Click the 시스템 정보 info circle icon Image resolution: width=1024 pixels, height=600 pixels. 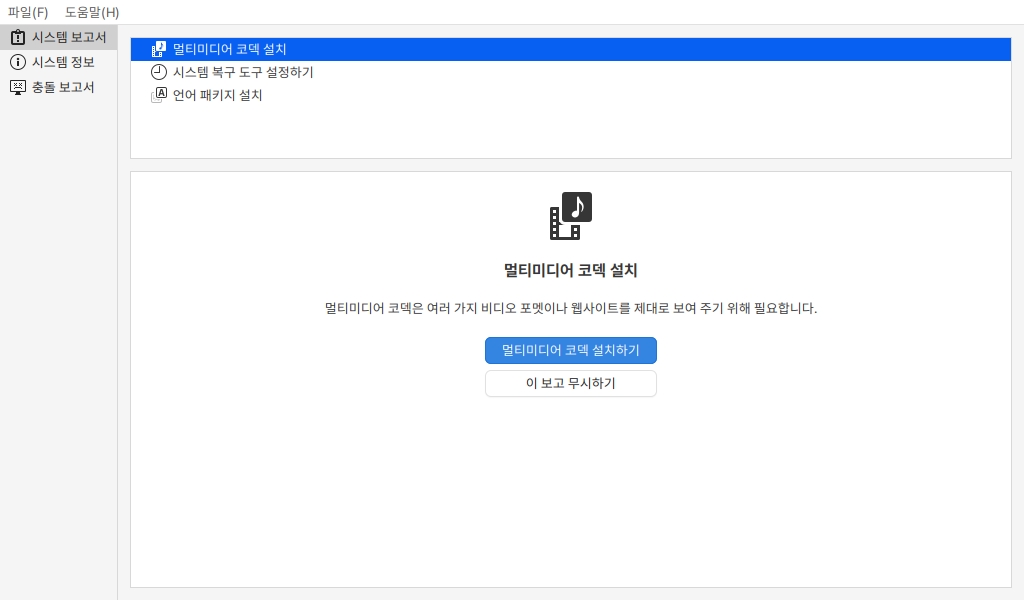[17, 62]
